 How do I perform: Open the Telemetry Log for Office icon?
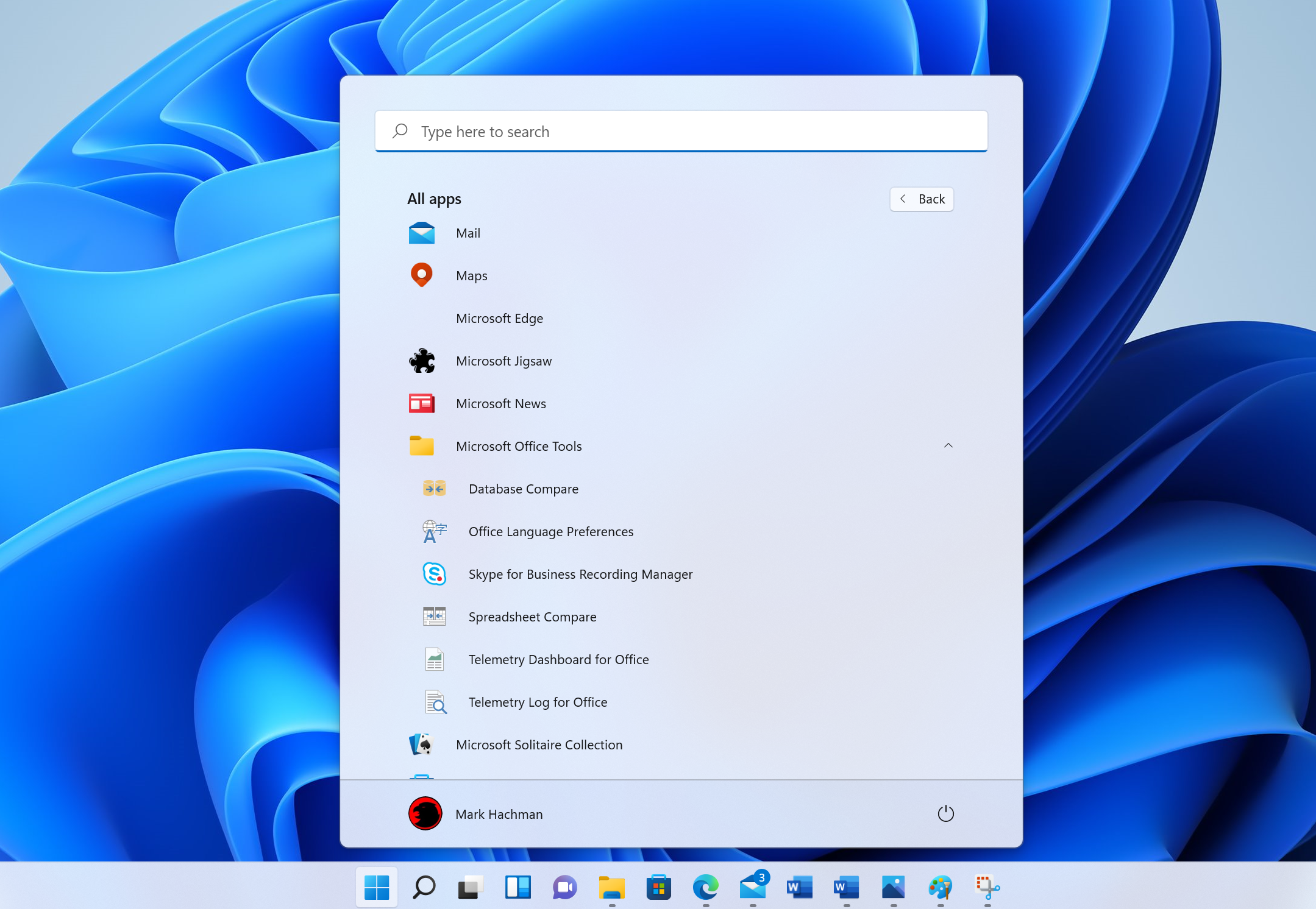436,702
